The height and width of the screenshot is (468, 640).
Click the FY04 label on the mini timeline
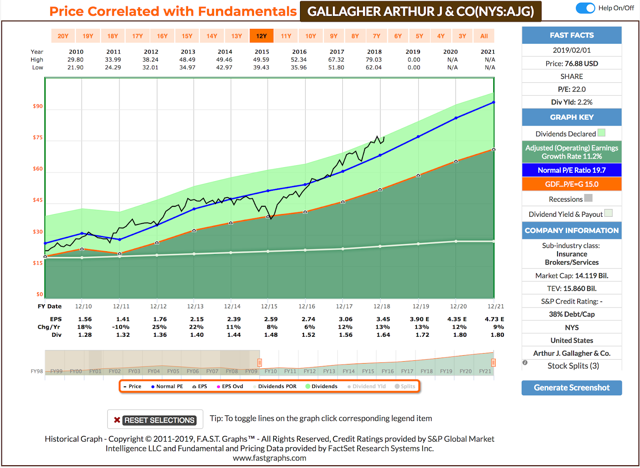pos(153,371)
